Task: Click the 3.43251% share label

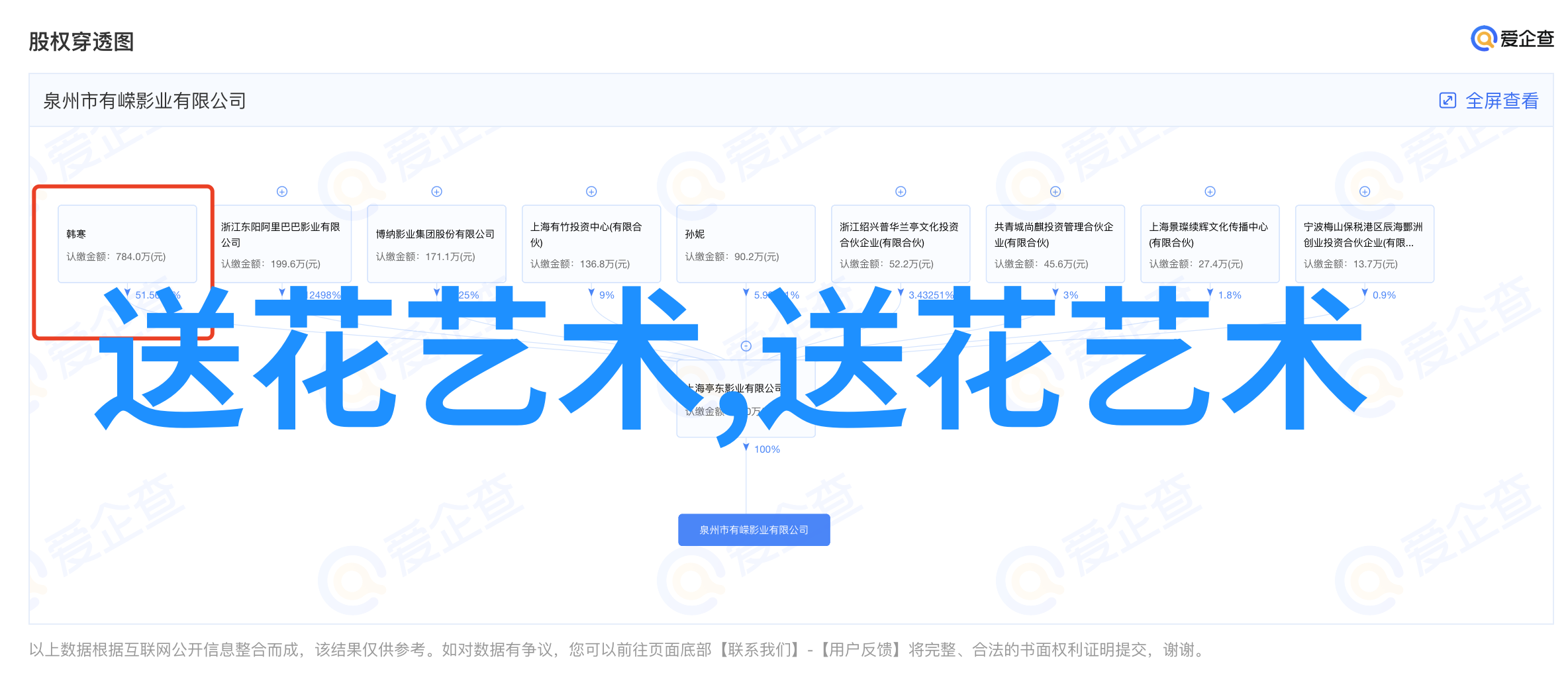Action: 931,295
